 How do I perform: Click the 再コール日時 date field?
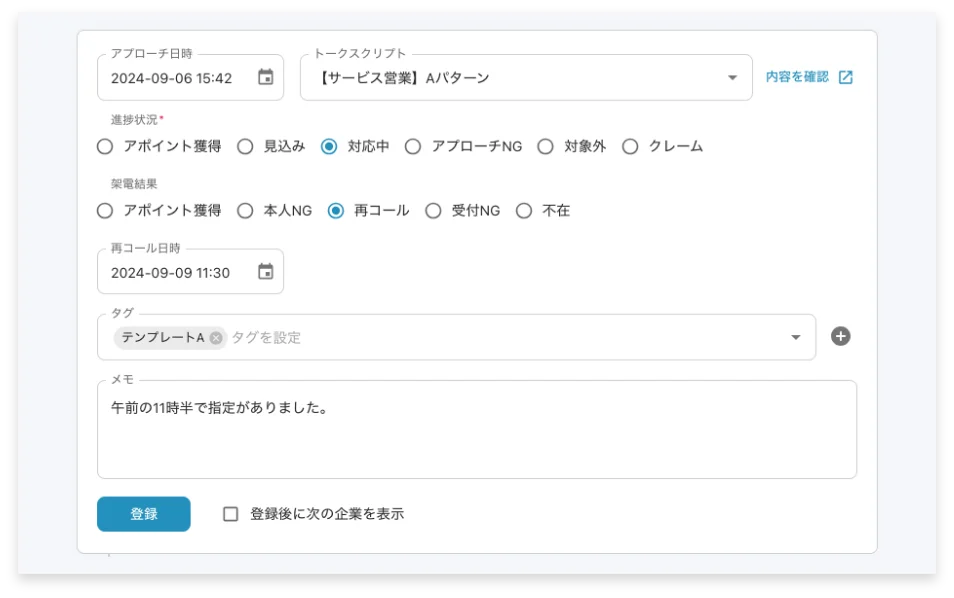[x=190, y=272]
